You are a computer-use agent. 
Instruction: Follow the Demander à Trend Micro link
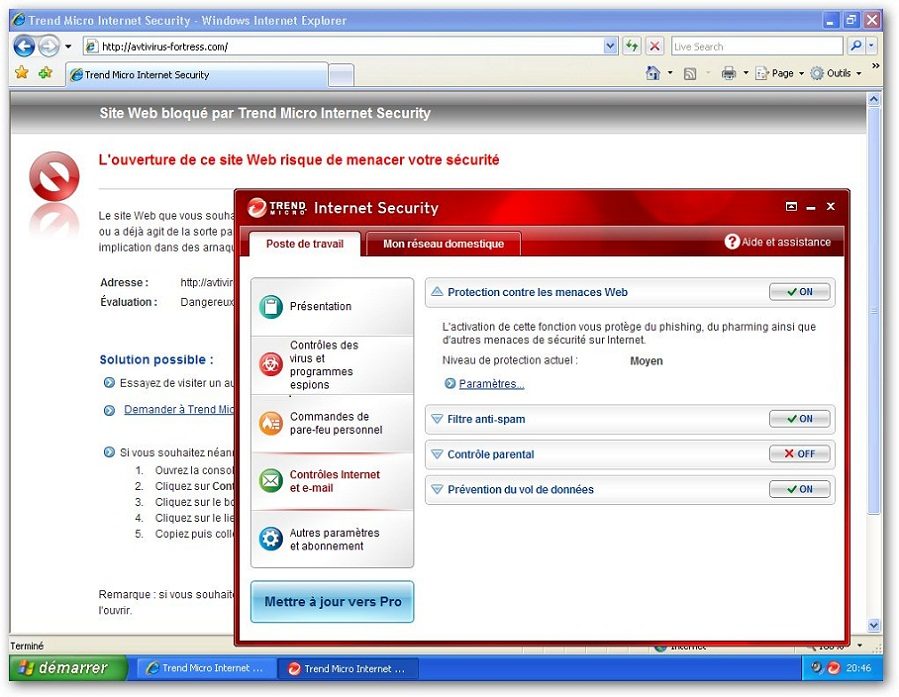coord(179,409)
